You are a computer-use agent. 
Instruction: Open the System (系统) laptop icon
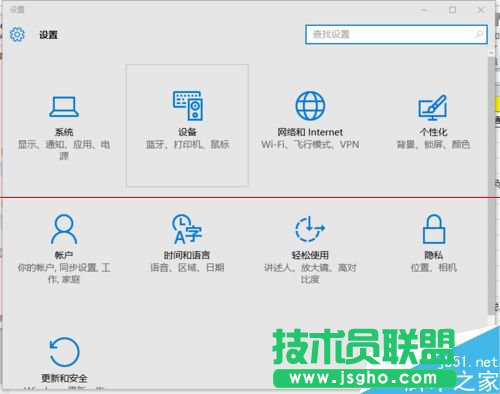[x=64, y=107]
